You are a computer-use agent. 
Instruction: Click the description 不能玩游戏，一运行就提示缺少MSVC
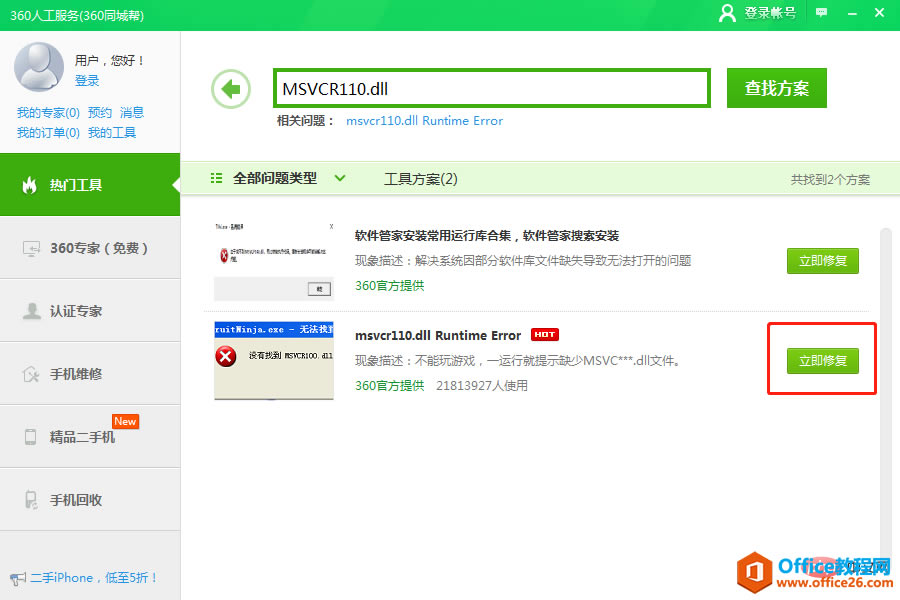[518, 361]
